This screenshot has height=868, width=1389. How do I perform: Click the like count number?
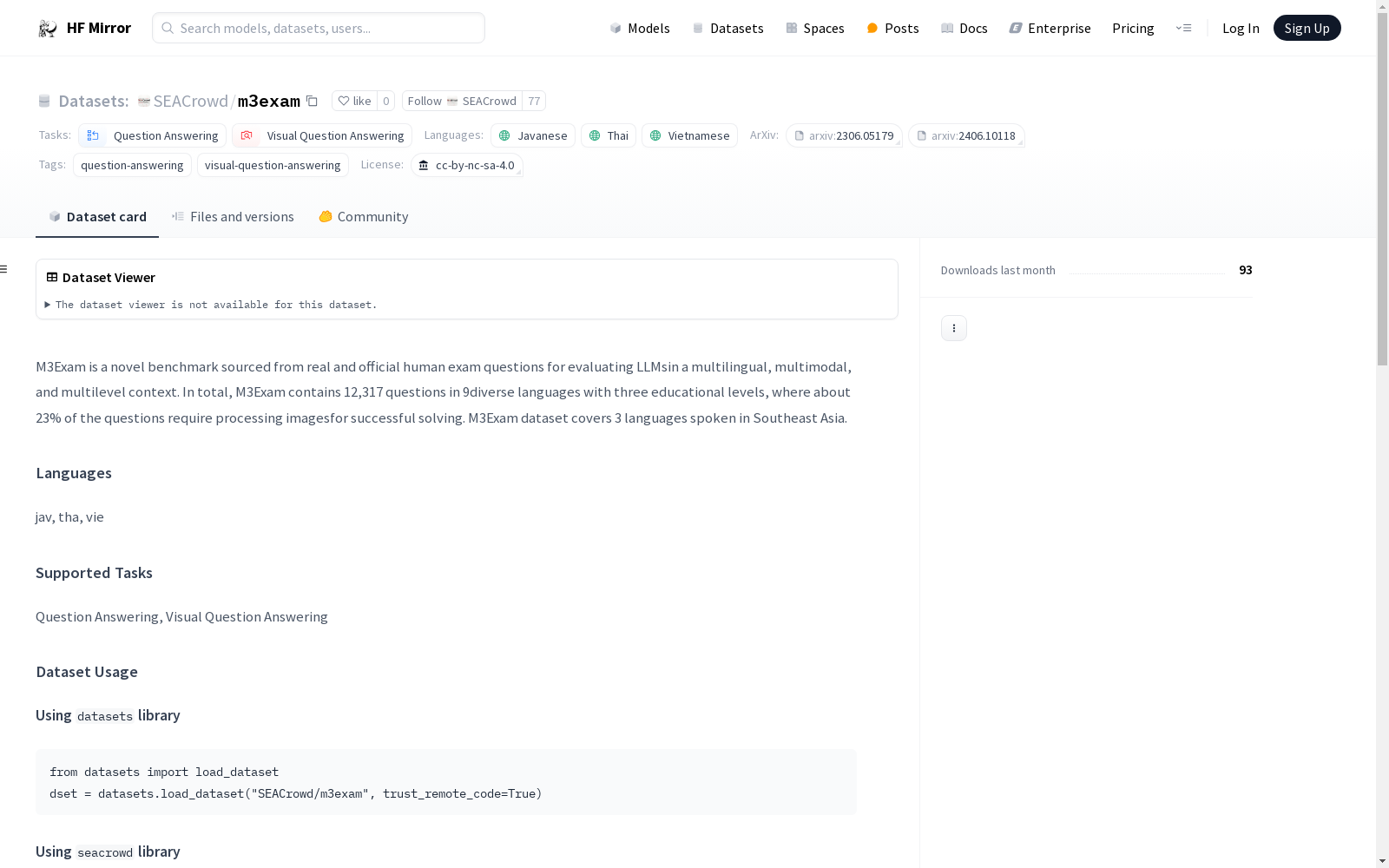pyautogui.click(x=386, y=101)
